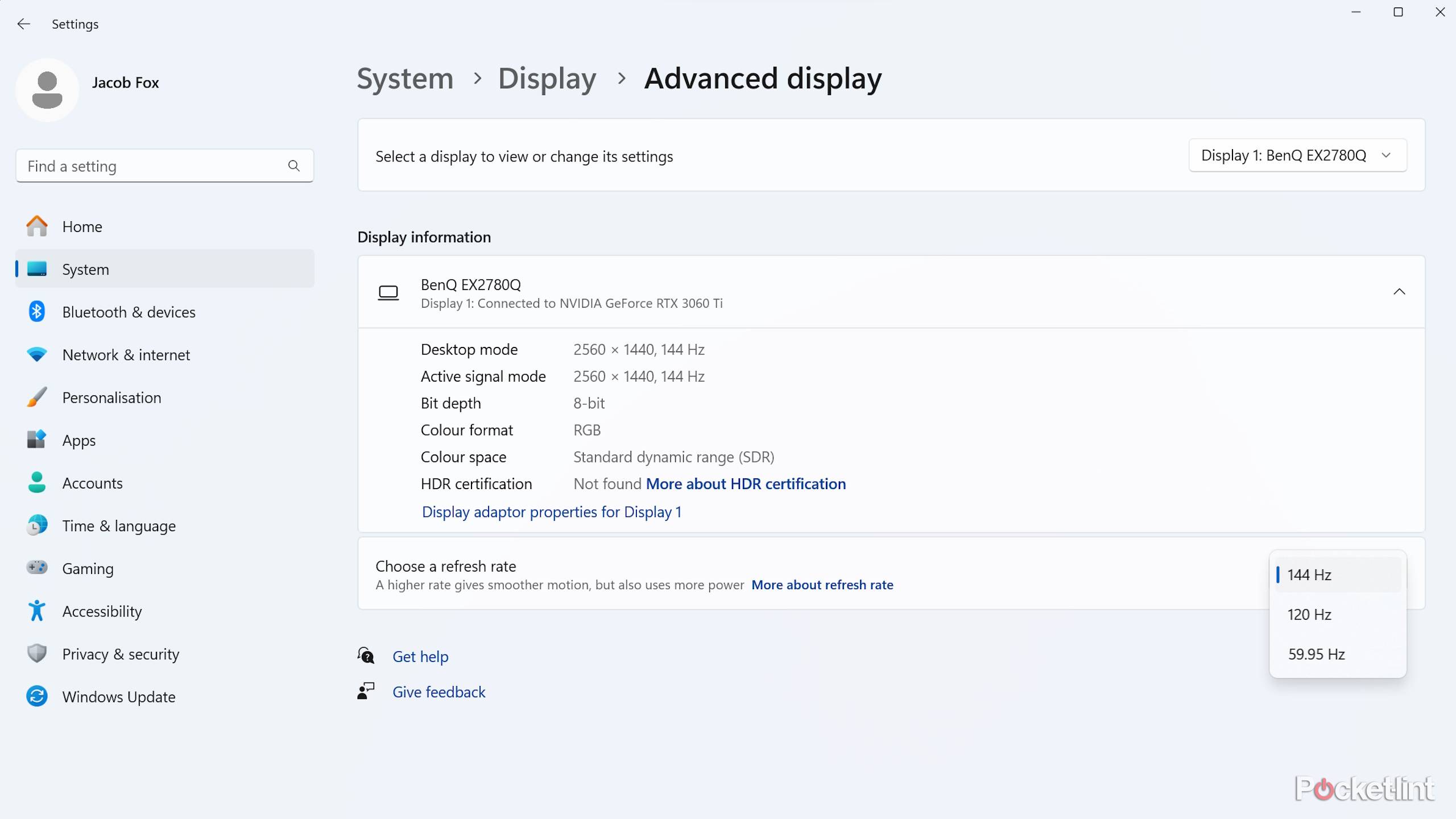Click the Give feedback person icon
This screenshot has height=819, width=1456.
coord(366,691)
